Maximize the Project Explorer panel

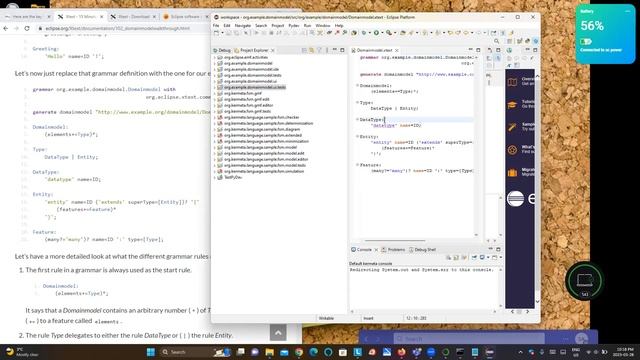342,50
